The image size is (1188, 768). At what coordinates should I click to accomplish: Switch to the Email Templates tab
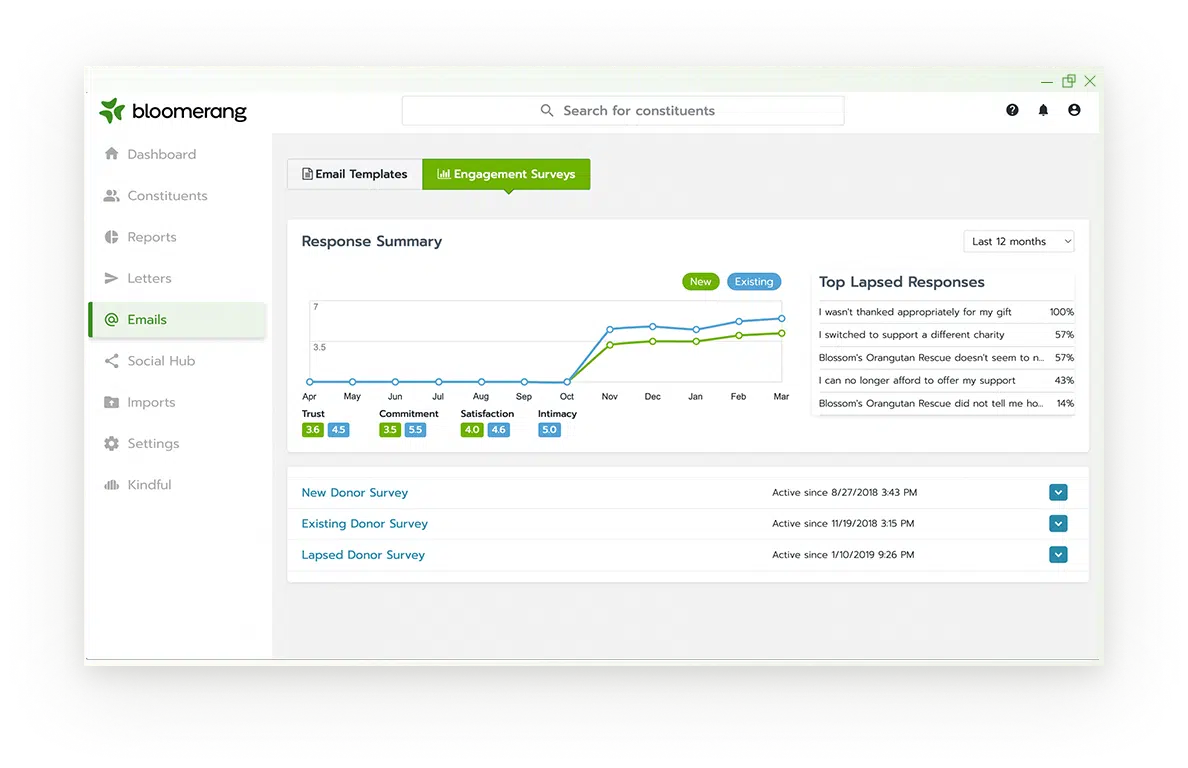tap(355, 174)
